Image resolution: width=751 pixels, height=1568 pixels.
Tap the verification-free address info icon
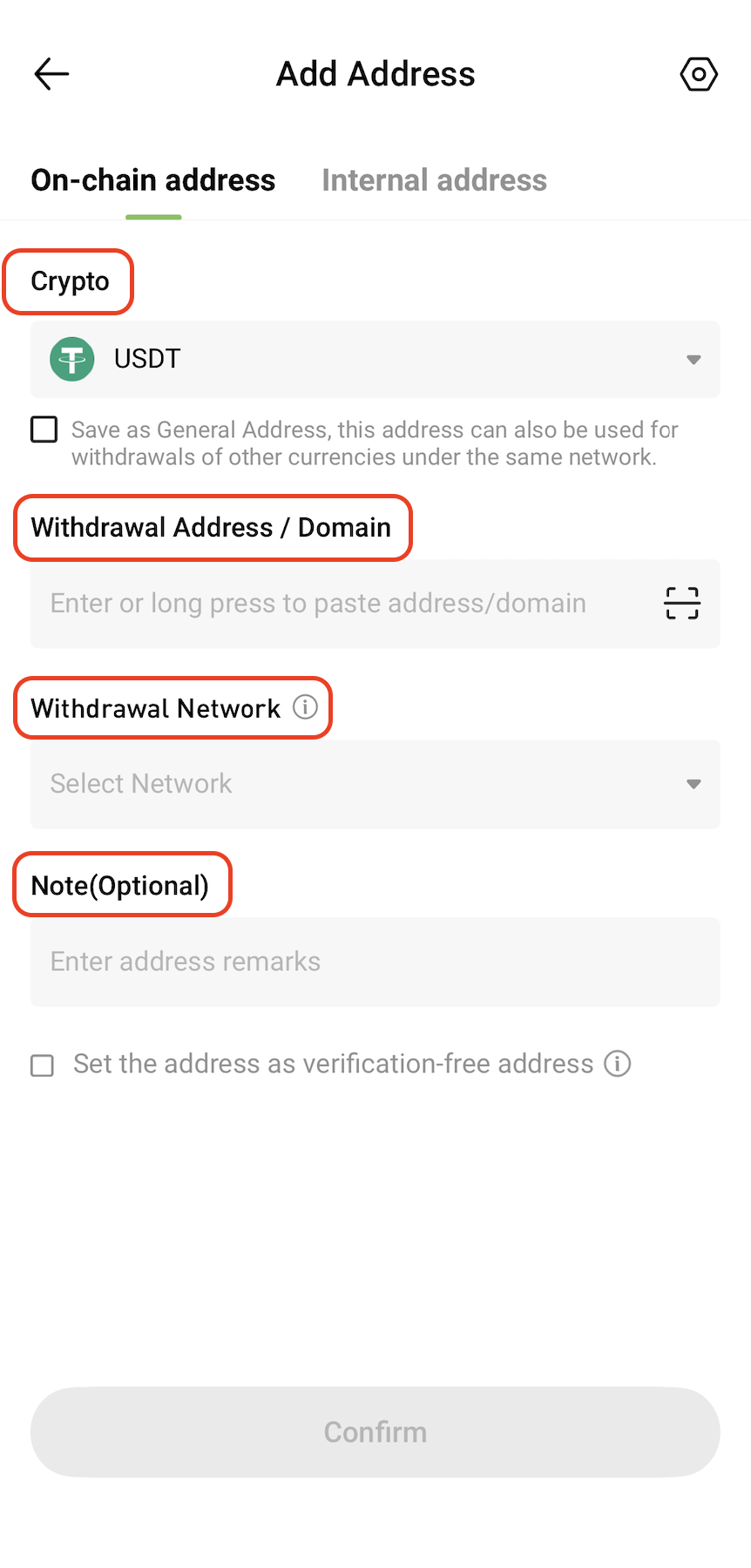coord(618,1064)
